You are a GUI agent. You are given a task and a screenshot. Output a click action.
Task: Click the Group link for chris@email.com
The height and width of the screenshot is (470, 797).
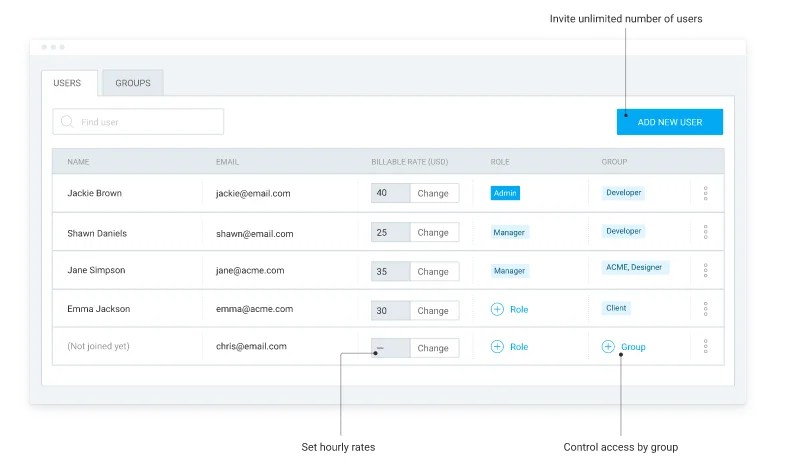(633, 347)
